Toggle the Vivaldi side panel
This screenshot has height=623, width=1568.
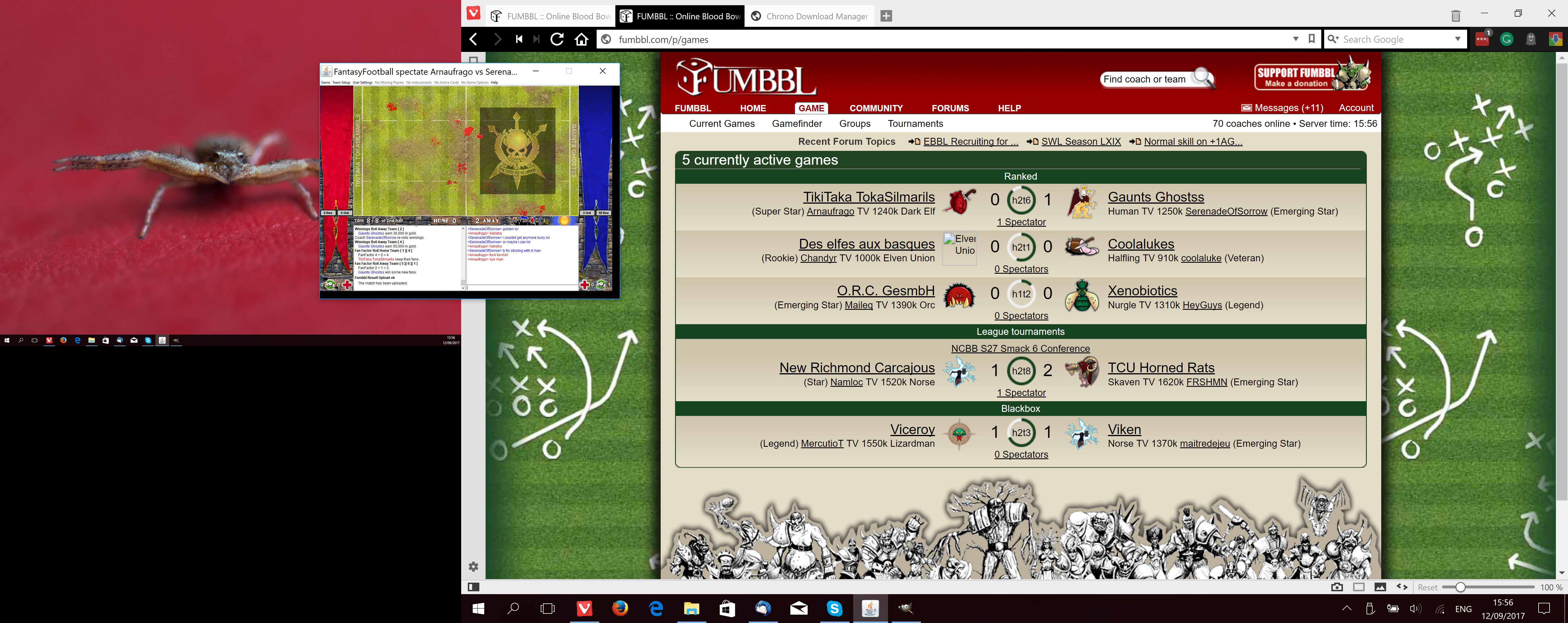474,587
